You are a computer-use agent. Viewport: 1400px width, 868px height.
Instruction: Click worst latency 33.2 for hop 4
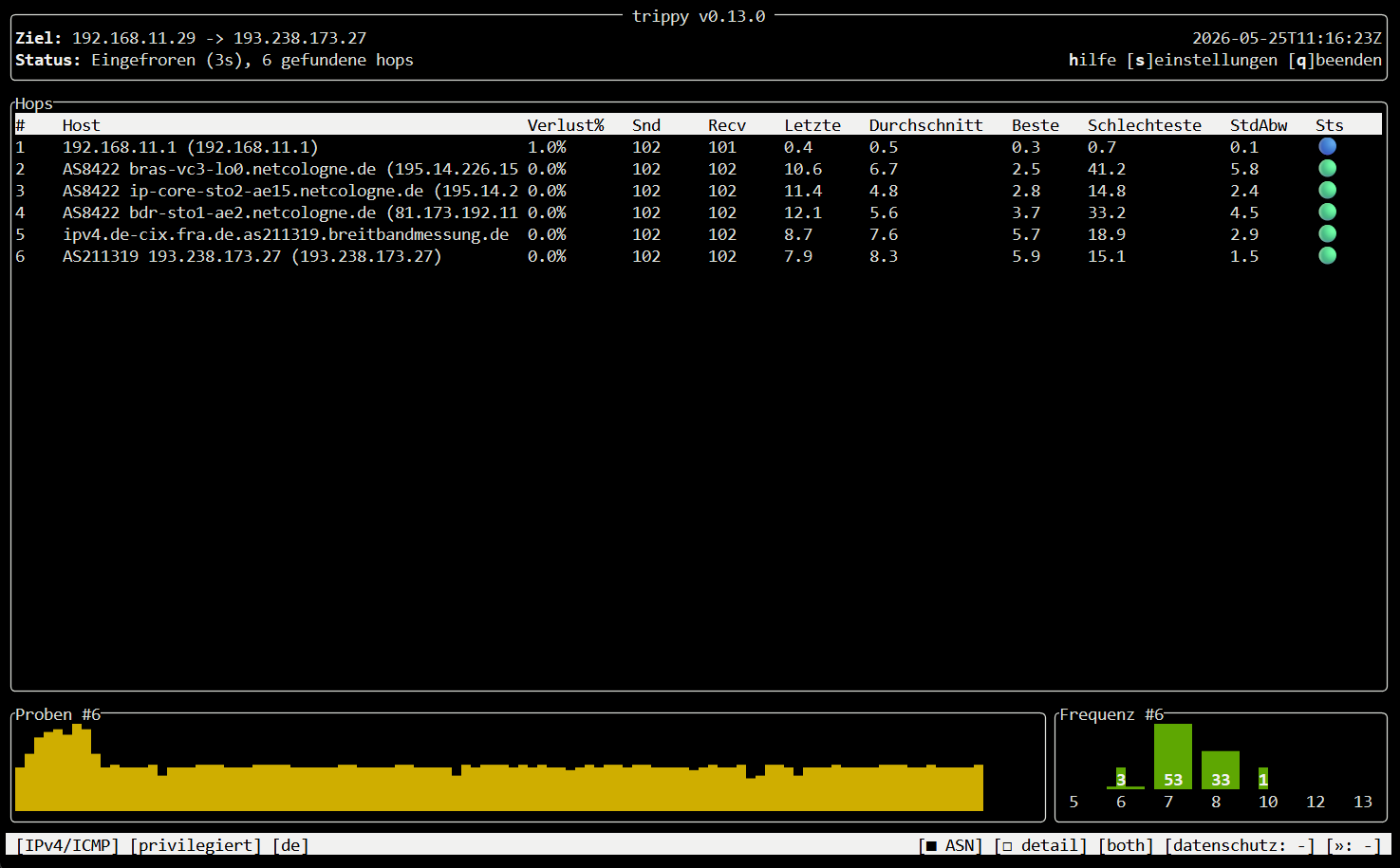coord(1107,212)
